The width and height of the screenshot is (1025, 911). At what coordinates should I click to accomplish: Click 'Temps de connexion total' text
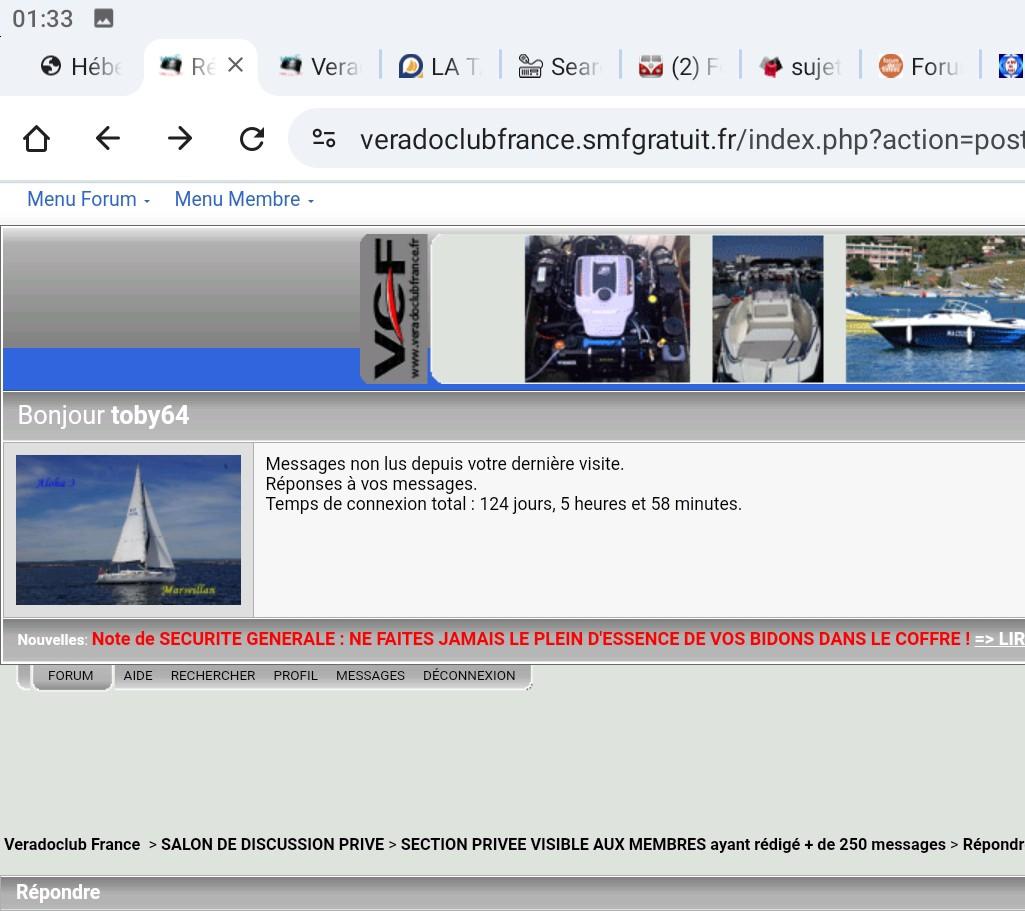coord(503,505)
